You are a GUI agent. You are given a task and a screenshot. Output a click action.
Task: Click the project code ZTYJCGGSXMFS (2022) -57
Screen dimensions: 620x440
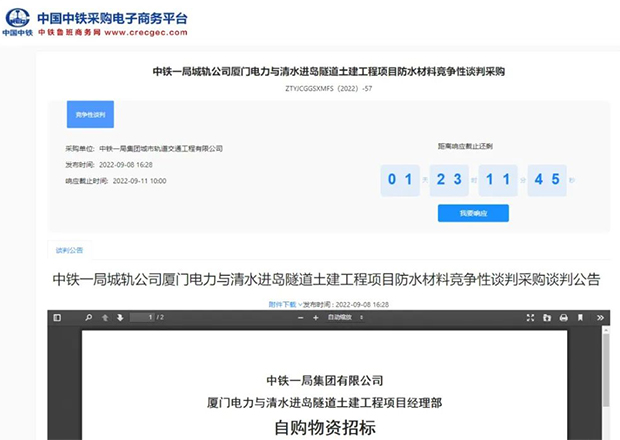pyautogui.click(x=329, y=89)
